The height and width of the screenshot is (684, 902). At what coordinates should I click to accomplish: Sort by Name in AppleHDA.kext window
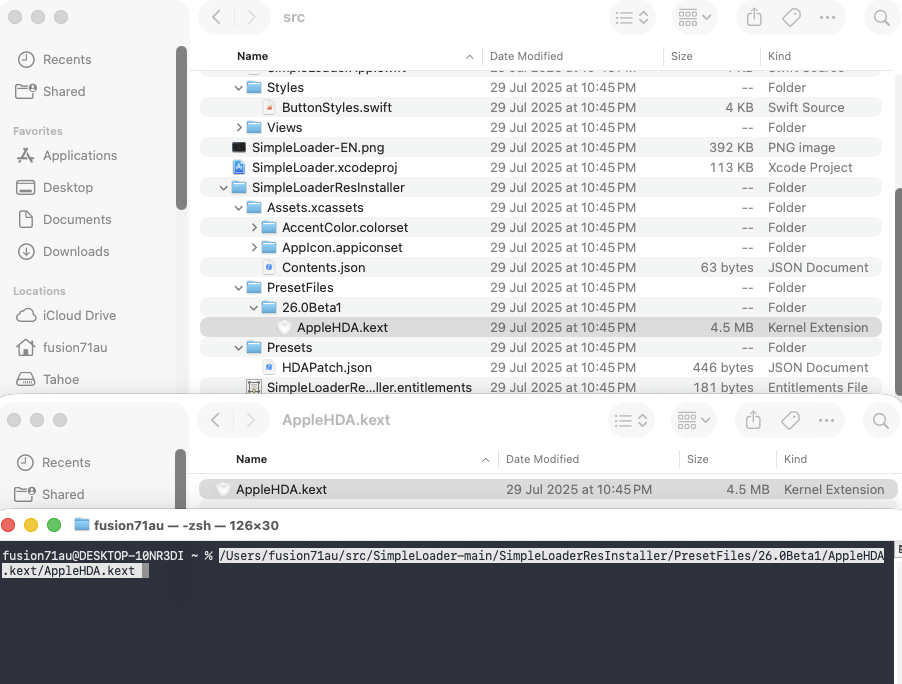pyautogui.click(x=251, y=459)
